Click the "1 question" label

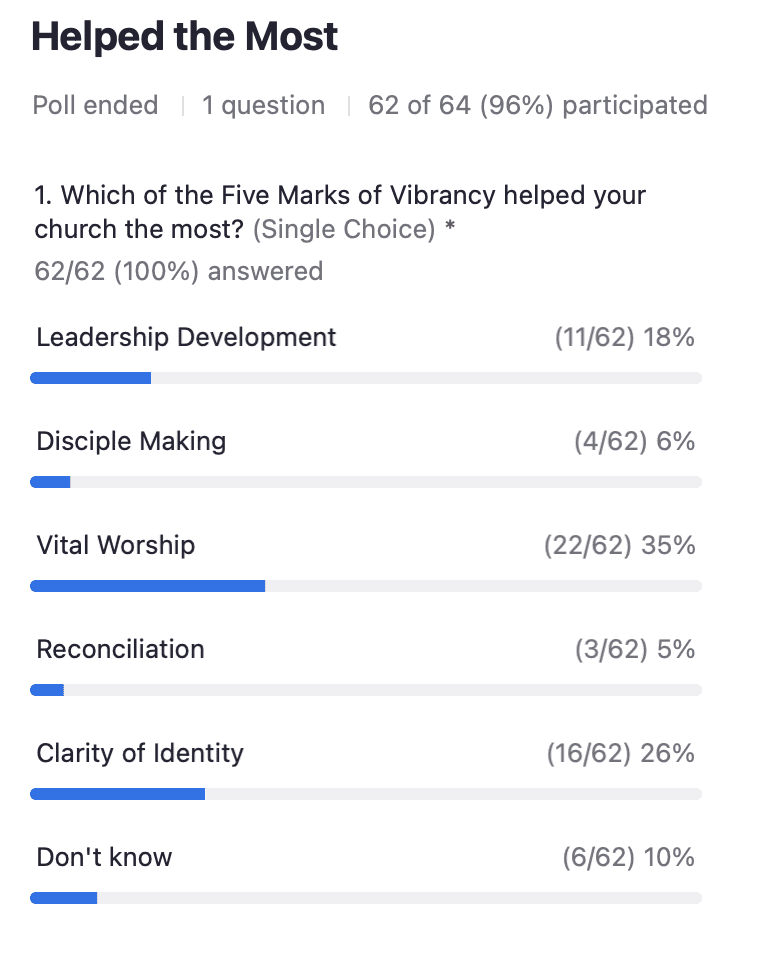(x=263, y=105)
